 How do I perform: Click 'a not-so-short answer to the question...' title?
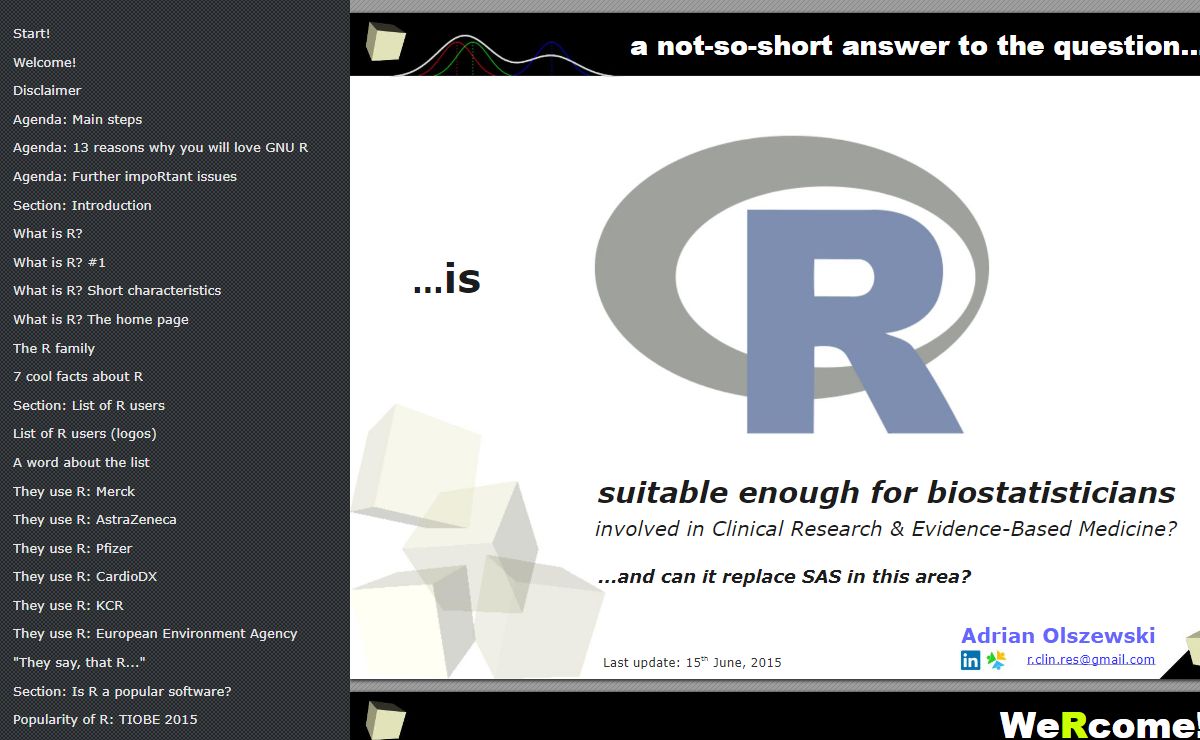coord(914,46)
